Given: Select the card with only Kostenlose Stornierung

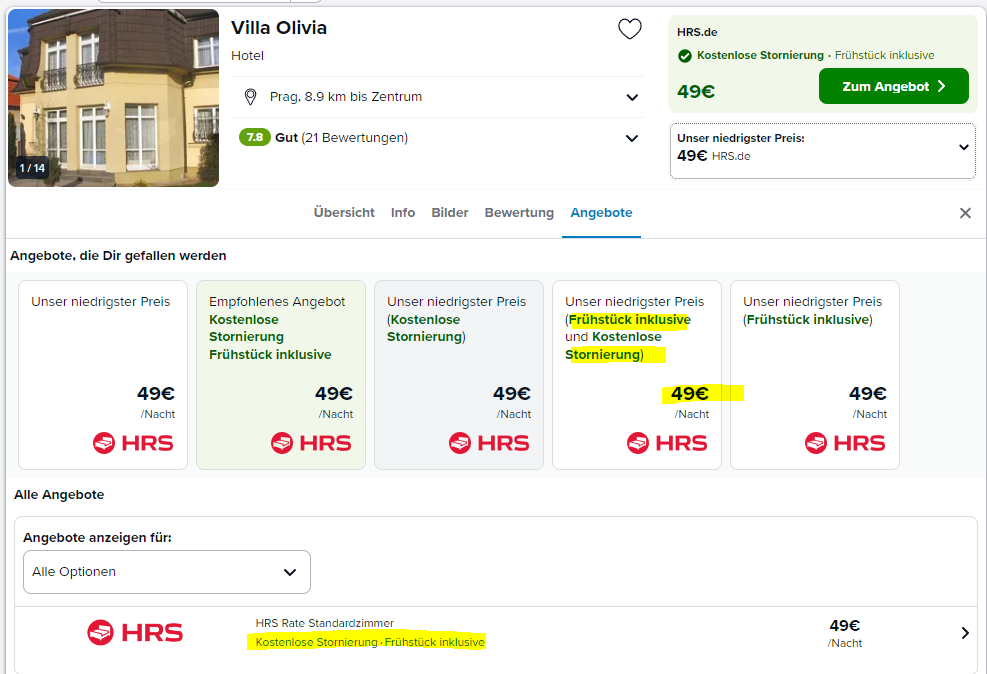Looking at the screenshot, I should (459, 374).
